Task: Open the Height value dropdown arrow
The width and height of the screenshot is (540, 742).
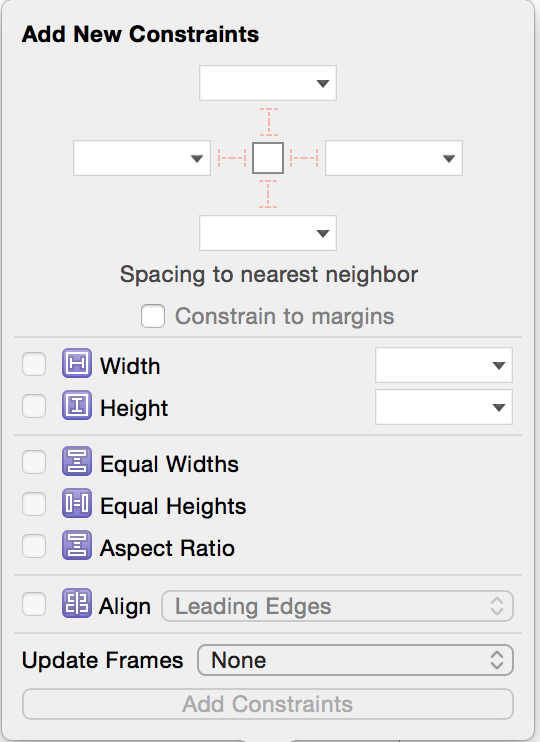Action: pos(499,407)
